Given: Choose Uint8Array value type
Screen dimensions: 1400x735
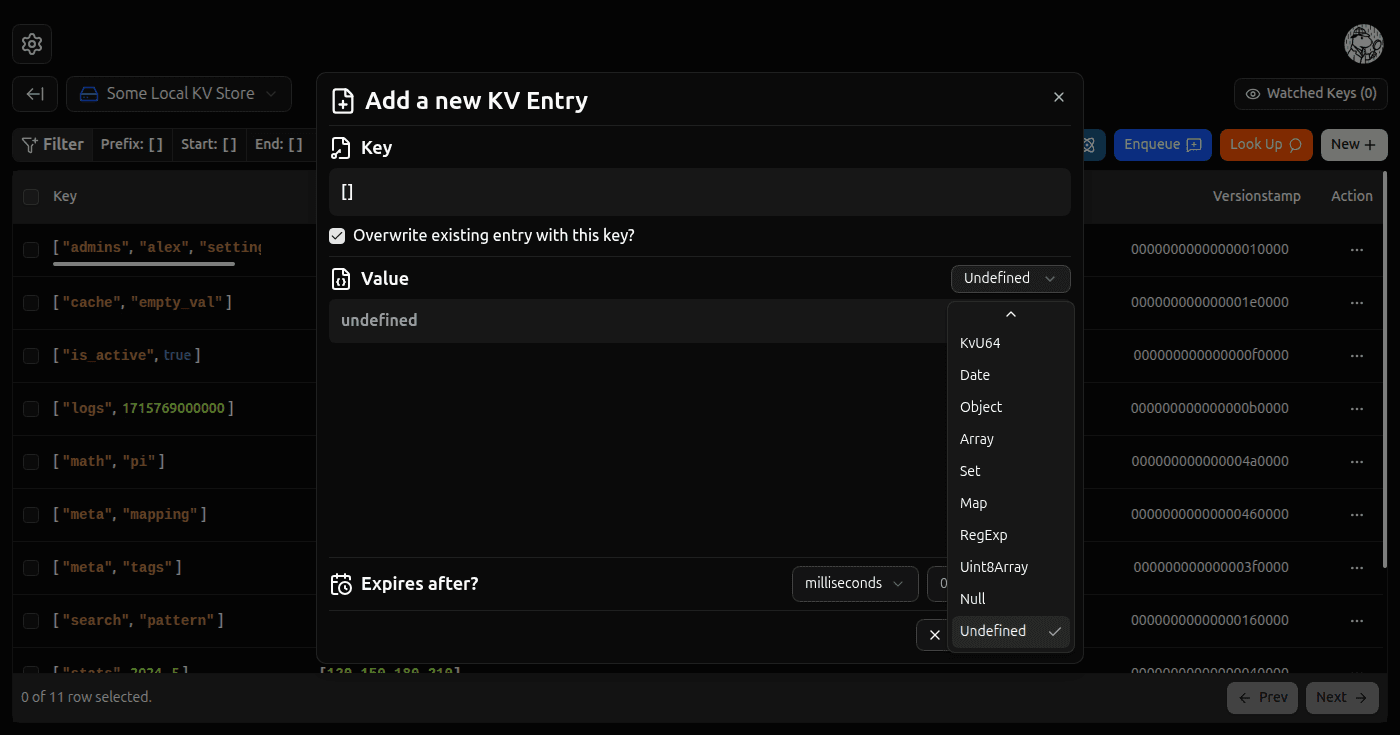Looking at the screenshot, I should [x=1010, y=567].
